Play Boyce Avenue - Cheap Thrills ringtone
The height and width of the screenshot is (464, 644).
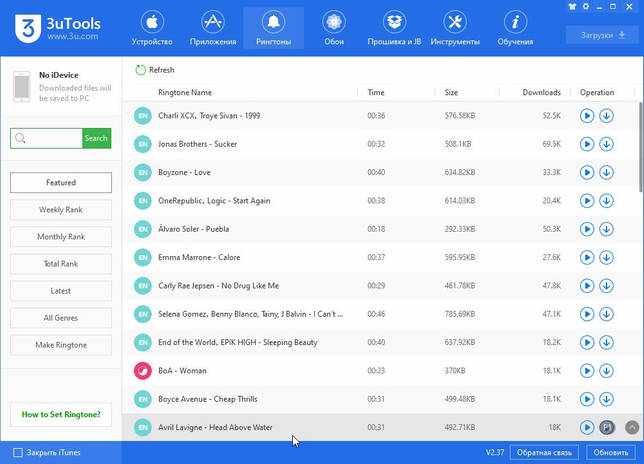(x=587, y=399)
